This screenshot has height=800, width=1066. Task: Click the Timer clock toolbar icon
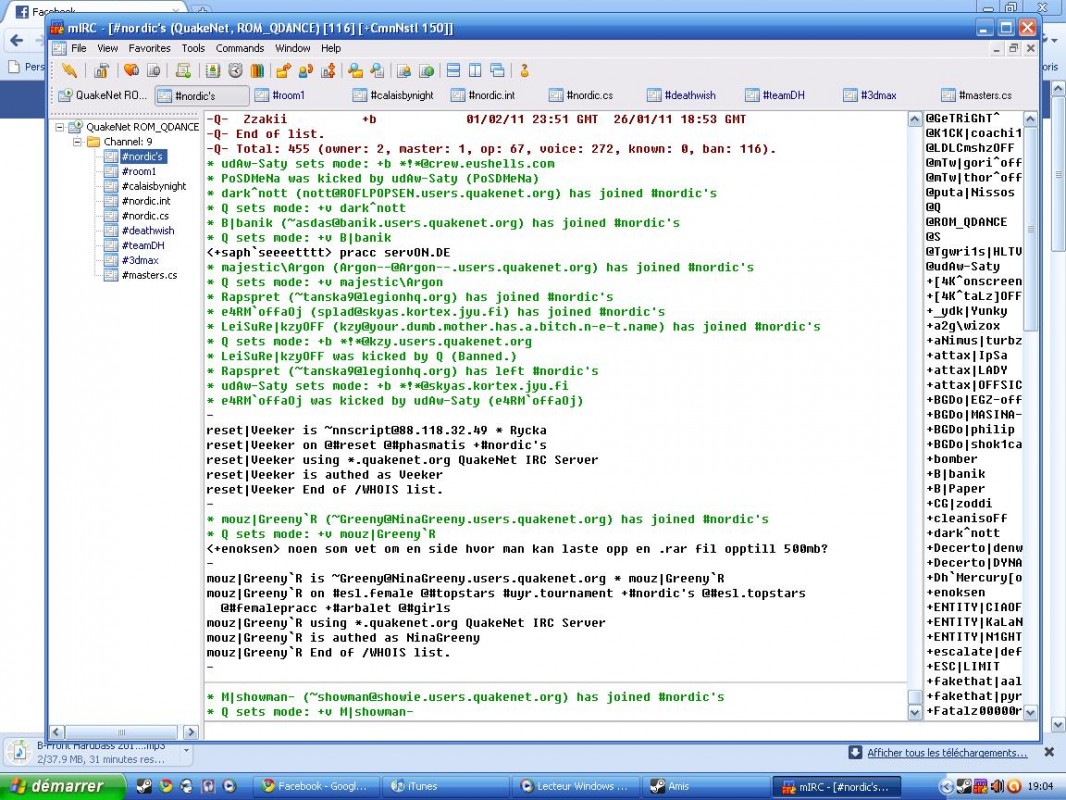coord(235,70)
